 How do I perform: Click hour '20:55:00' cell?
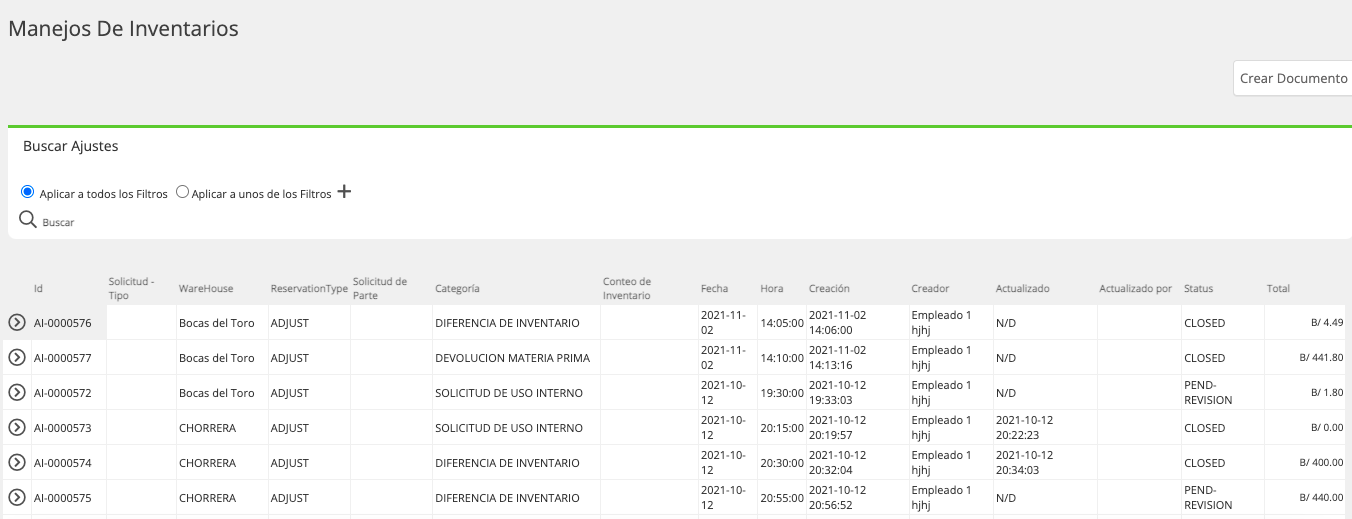coord(782,498)
